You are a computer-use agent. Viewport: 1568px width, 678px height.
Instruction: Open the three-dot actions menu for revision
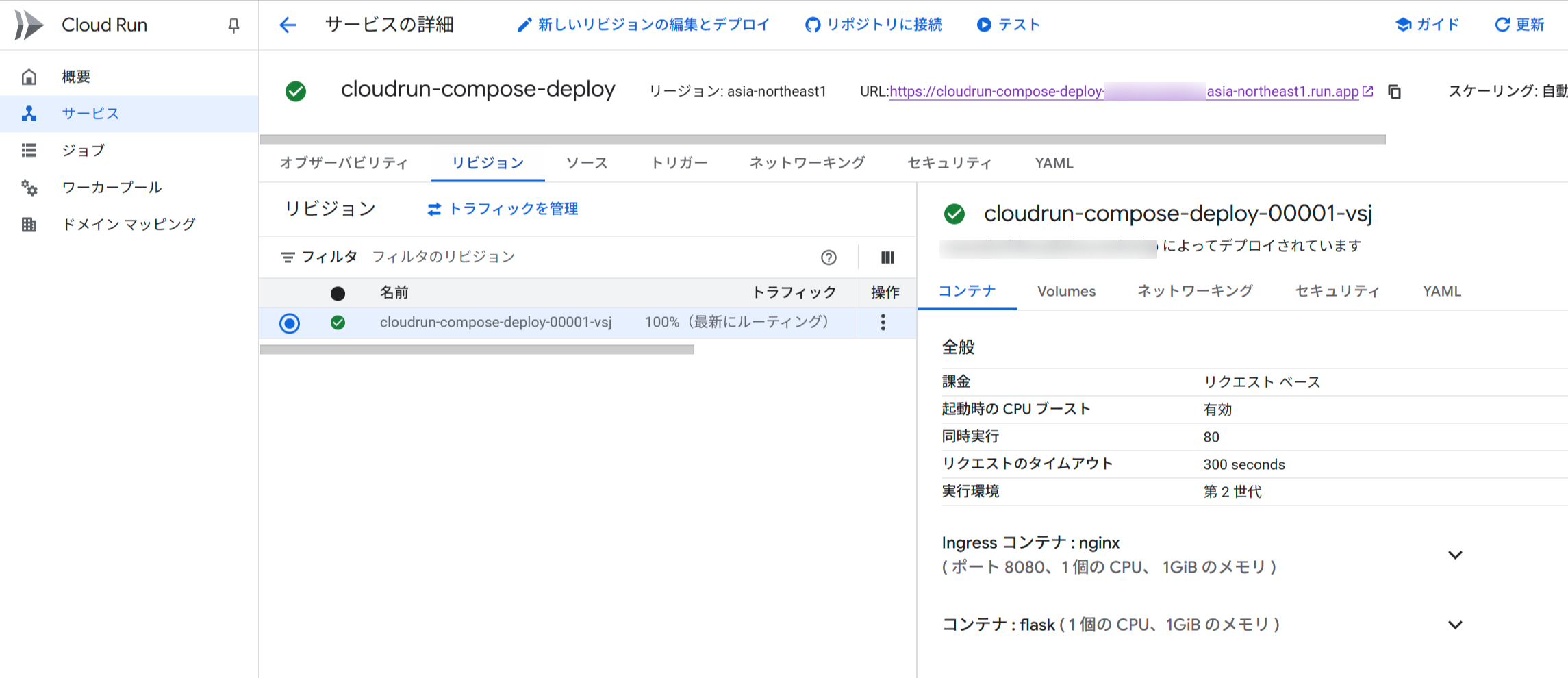pos(883,323)
